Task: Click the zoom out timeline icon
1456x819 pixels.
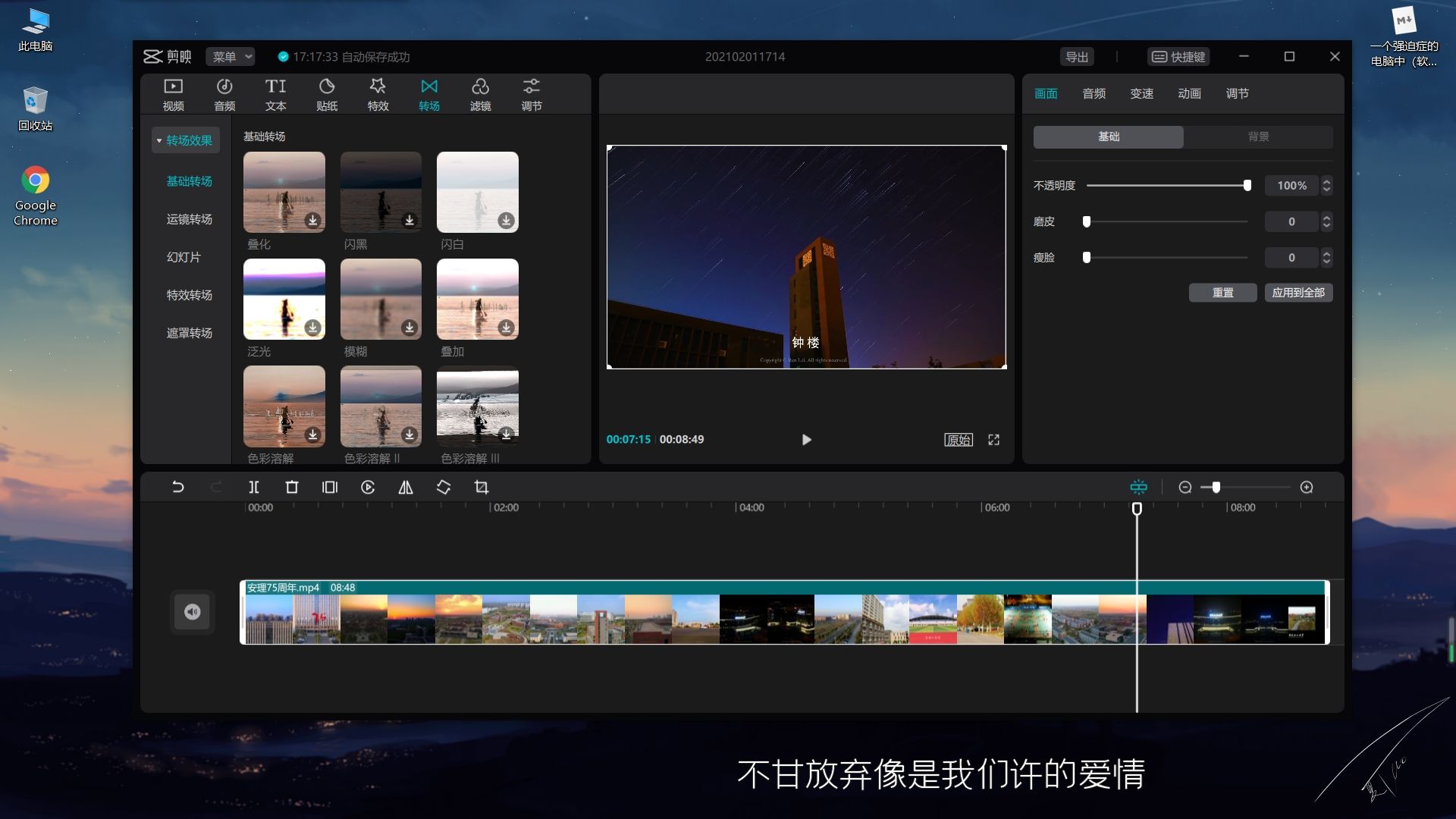Action: (x=1185, y=487)
